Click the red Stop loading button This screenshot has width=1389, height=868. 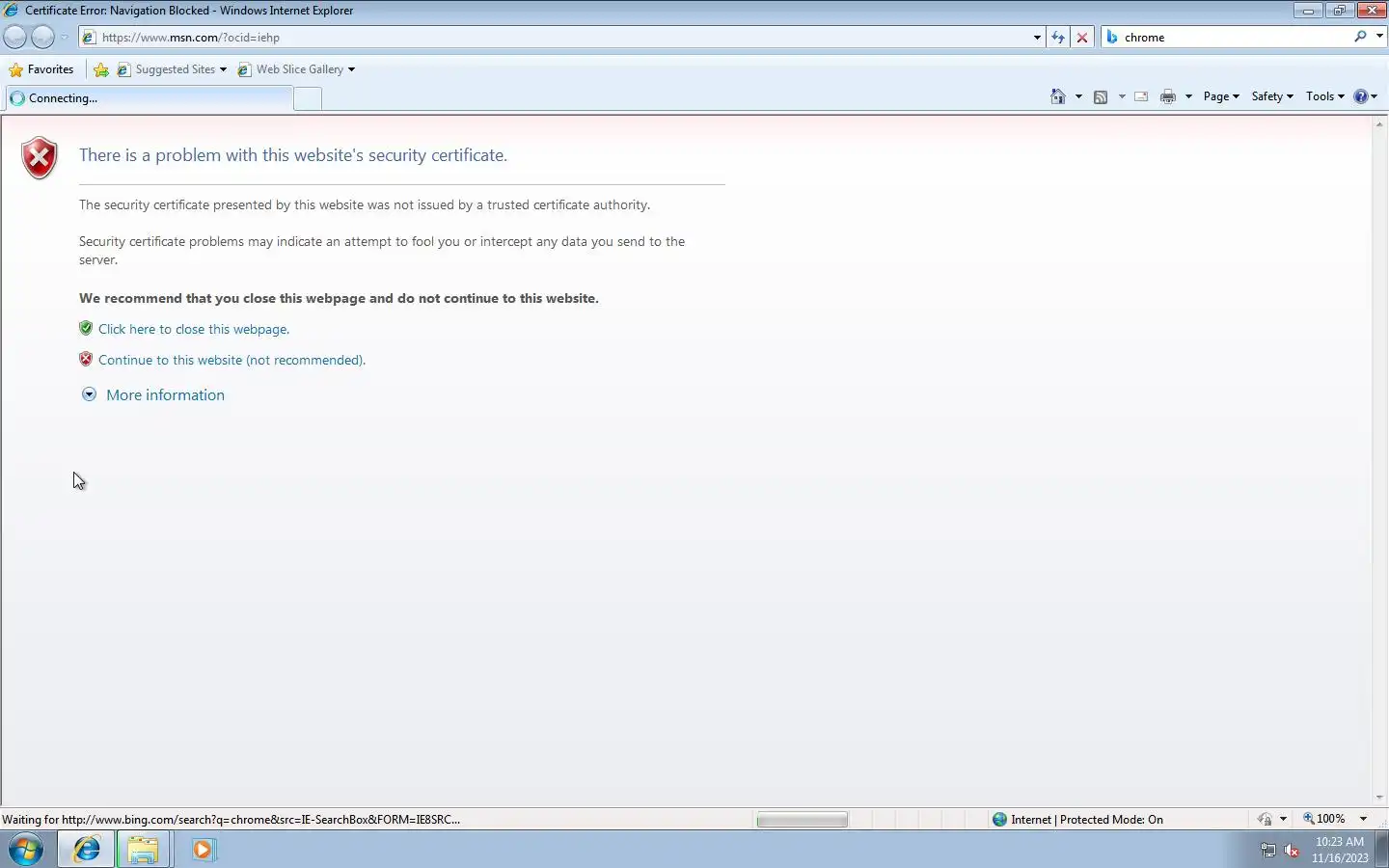coord(1082,38)
